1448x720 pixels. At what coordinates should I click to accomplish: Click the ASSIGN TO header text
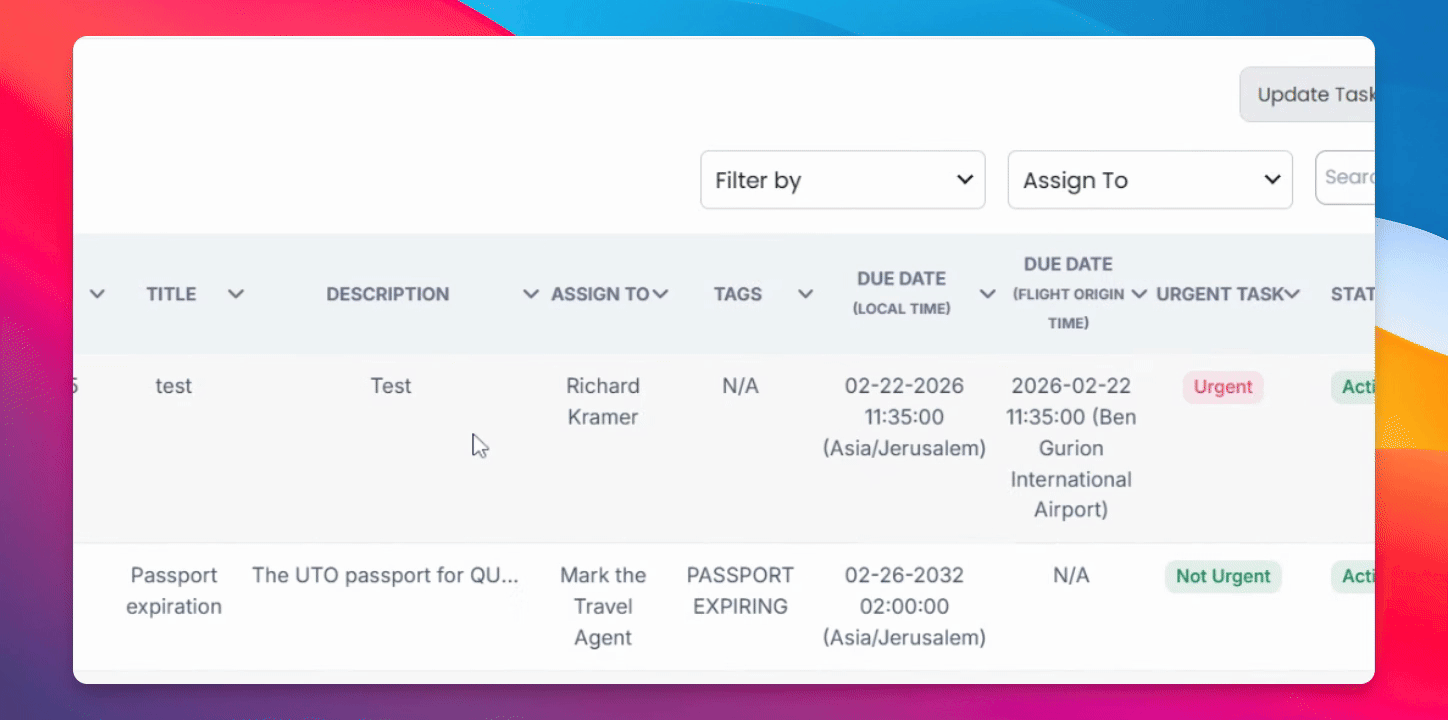[x=600, y=294]
